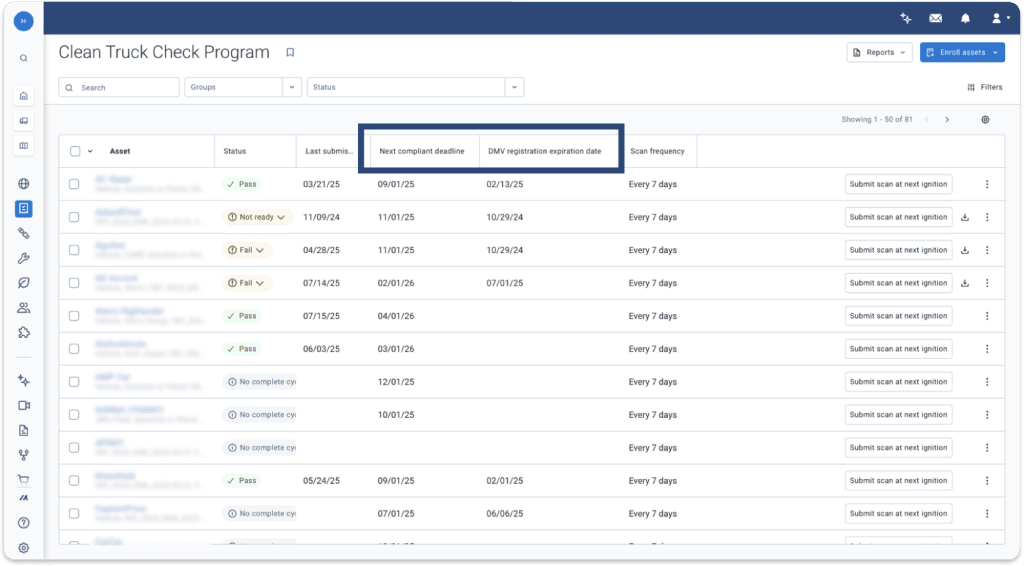Click the bookmark icon beside the page title

click(290, 53)
